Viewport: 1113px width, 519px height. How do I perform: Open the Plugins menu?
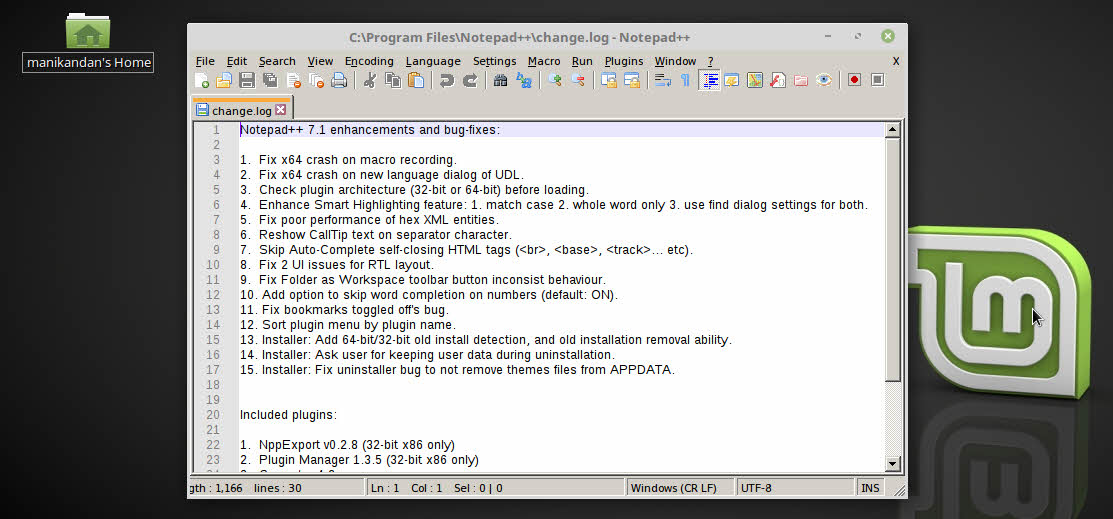(x=624, y=61)
